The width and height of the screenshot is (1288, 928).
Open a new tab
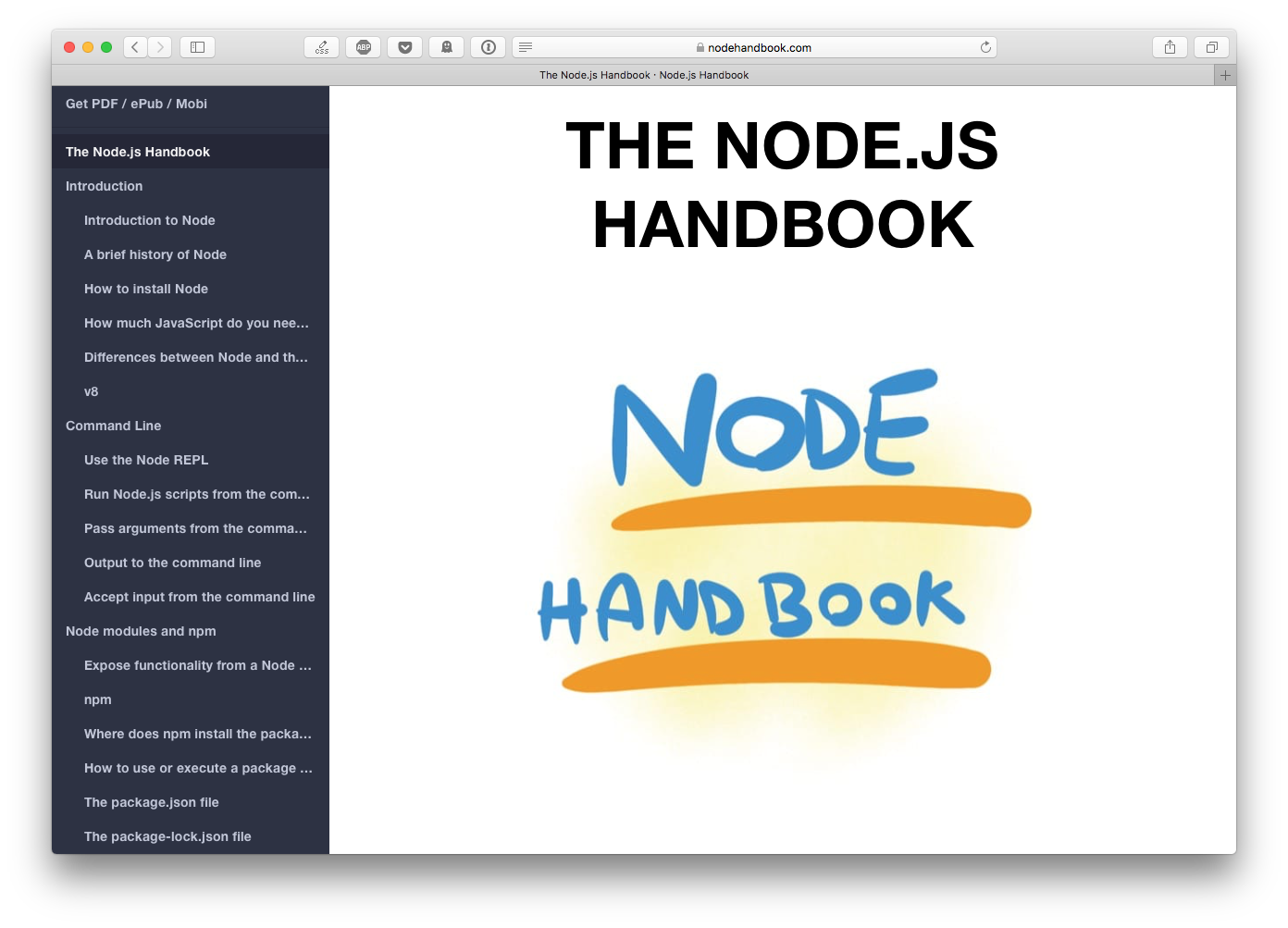tap(1225, 75)
